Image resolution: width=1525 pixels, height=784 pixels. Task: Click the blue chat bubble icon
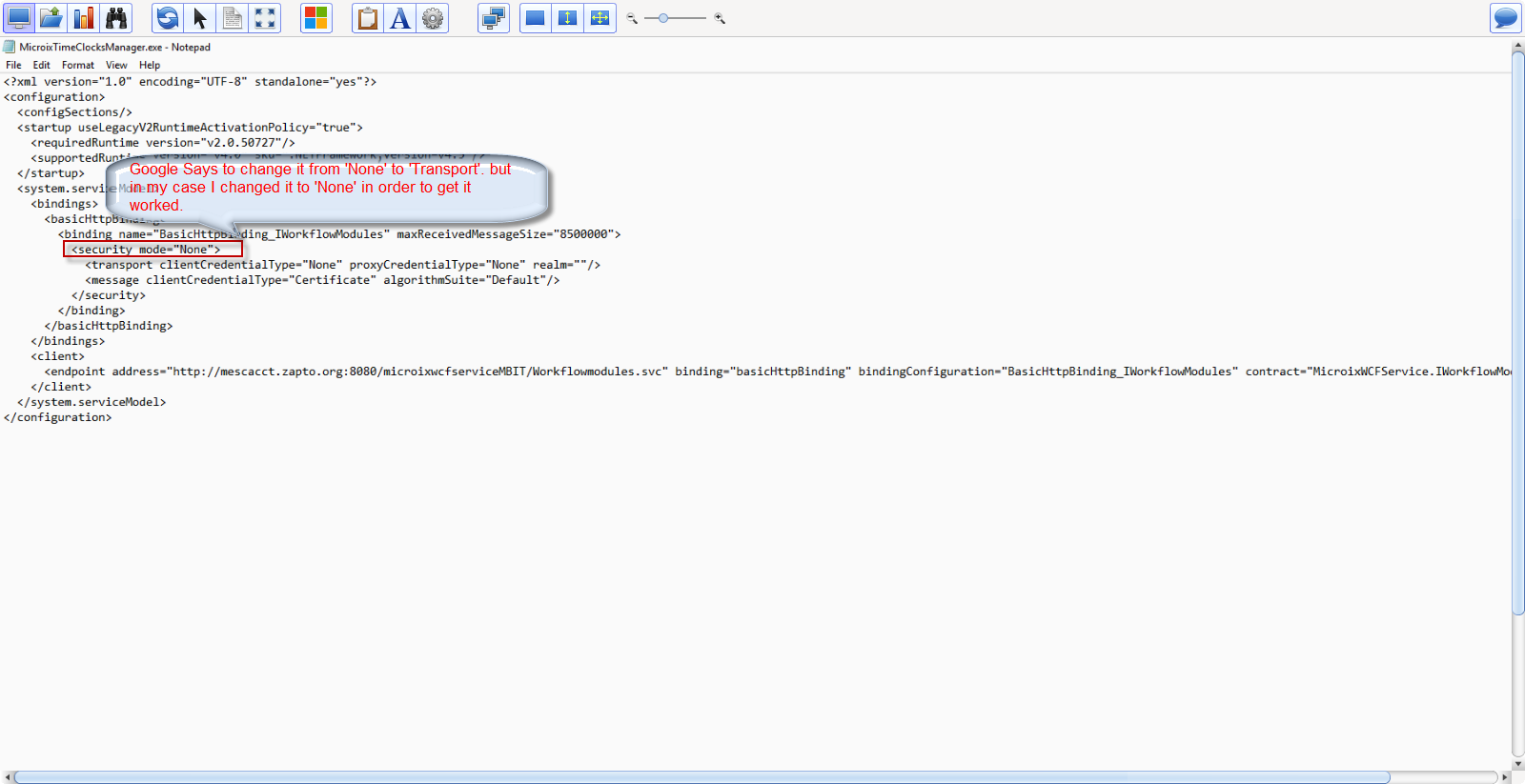tap(1505, 18)
